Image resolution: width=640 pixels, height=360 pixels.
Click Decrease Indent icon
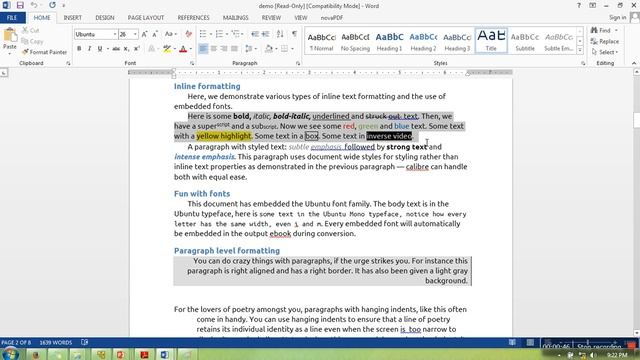[255, 34]
